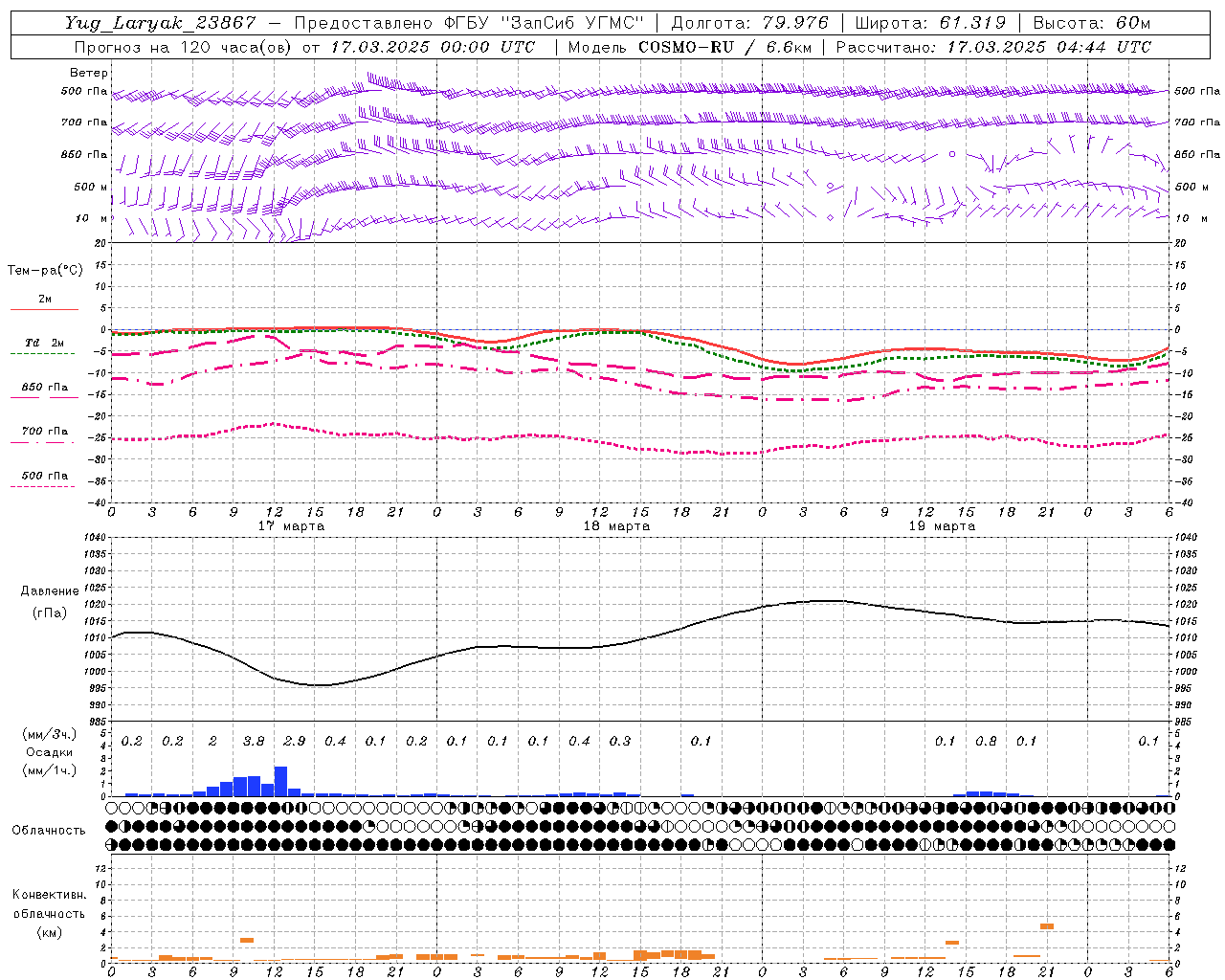The width and height of the screenshot is (1225, 980).
Task: Click the highest orange convective cloud bar
Action: pyautogui.click(x=1047, y=926)
